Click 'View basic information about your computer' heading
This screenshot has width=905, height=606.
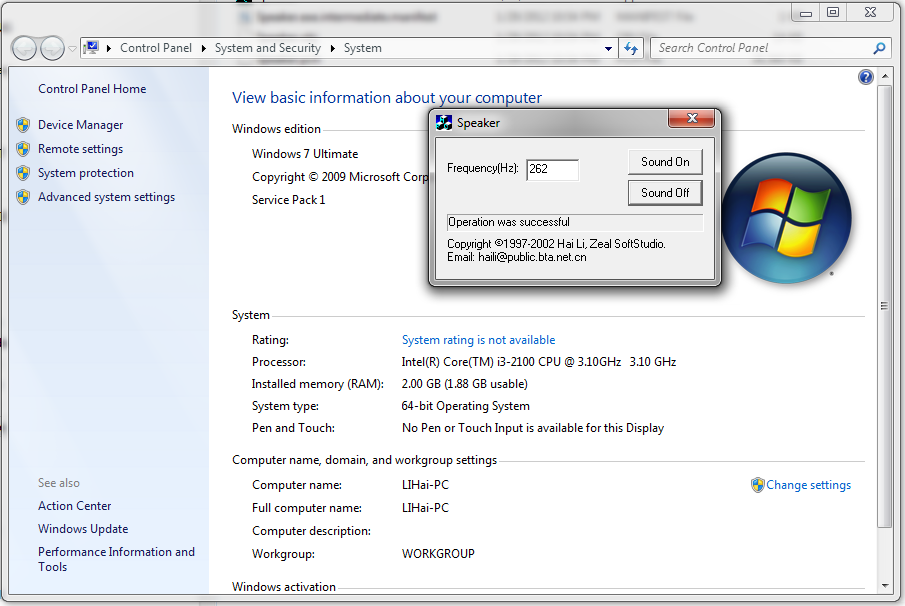point(387,98)
